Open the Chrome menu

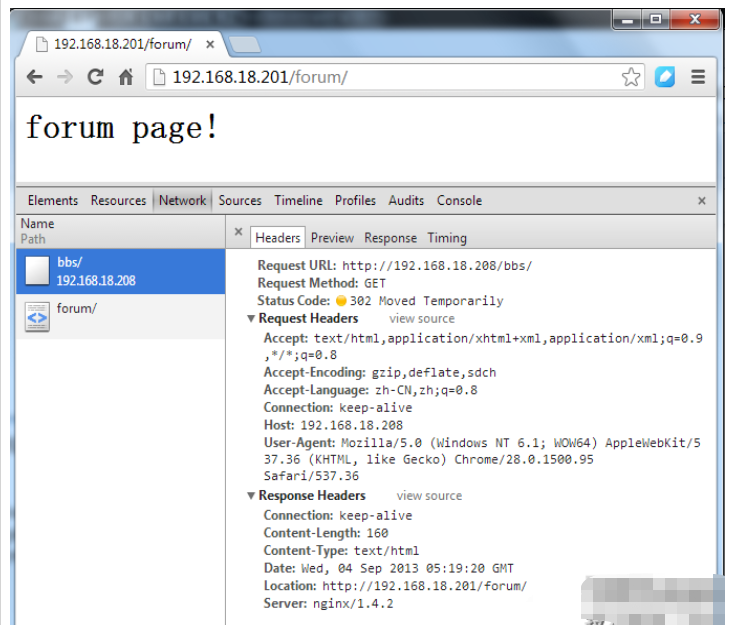pos(698,77)
